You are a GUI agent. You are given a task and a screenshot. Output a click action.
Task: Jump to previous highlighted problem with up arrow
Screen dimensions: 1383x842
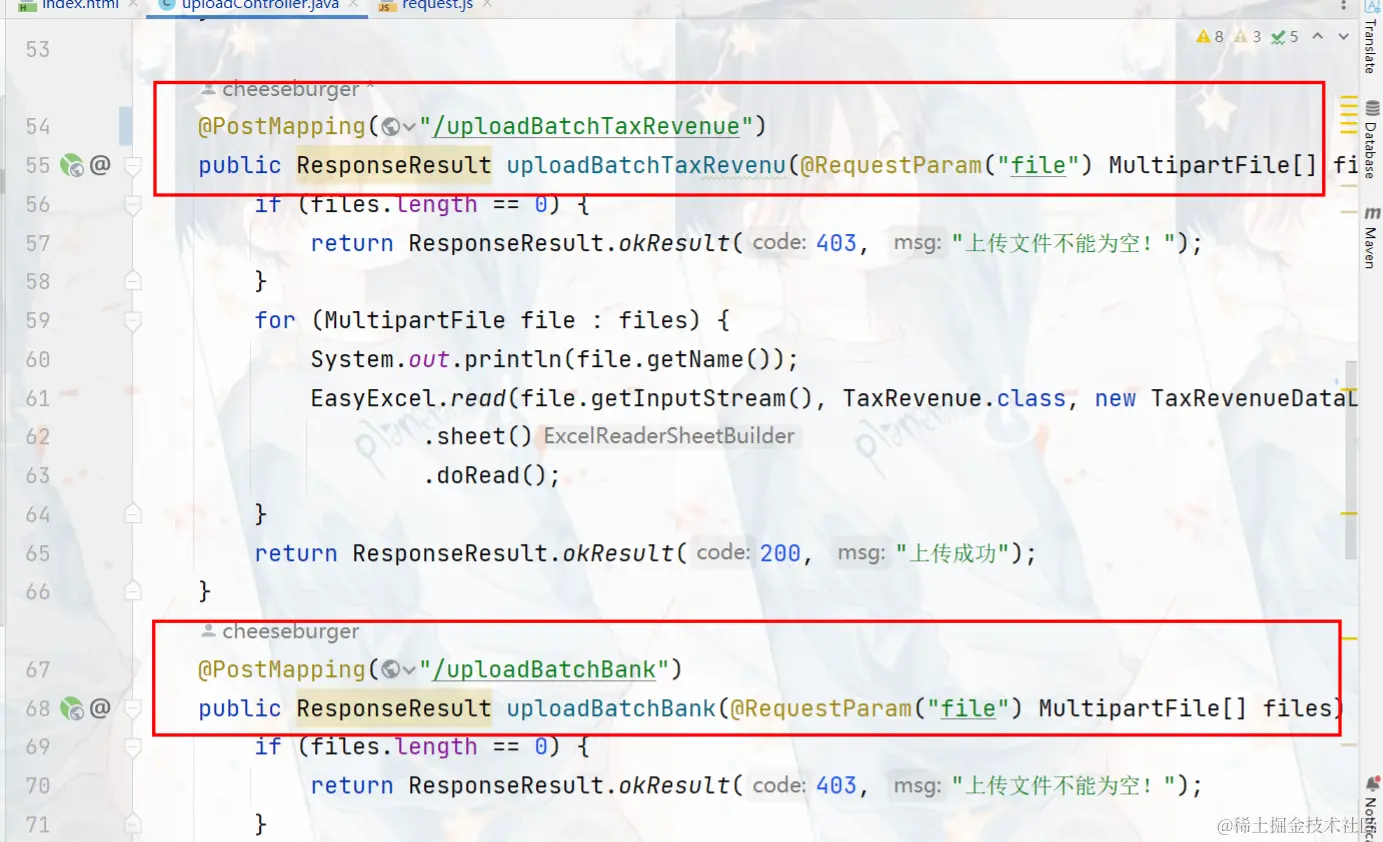click(1318, 36)
